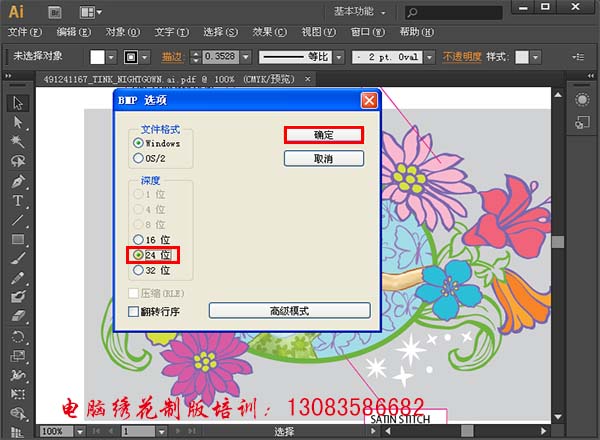The height and width of the screenshot is (440, 600).
Task: Choose the OS/2 file format option
Action: 139,157
